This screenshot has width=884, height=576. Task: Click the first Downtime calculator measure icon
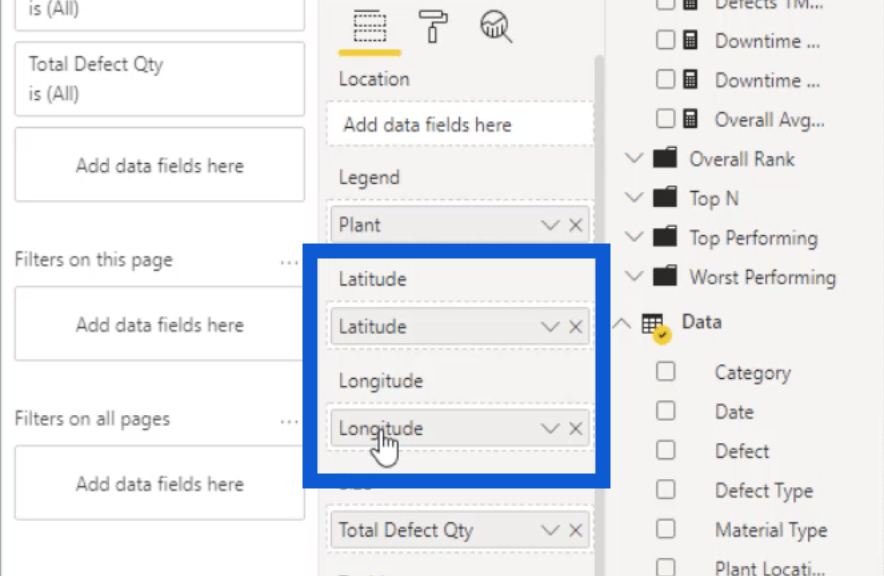(691, 40)
